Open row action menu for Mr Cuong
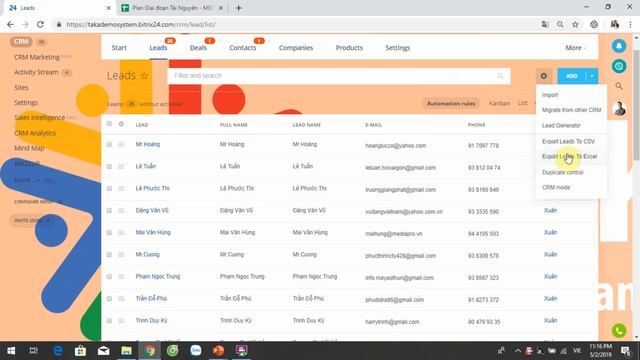This screenshot has height=360, width=640. pyautogui.click(x=121, y=255)
